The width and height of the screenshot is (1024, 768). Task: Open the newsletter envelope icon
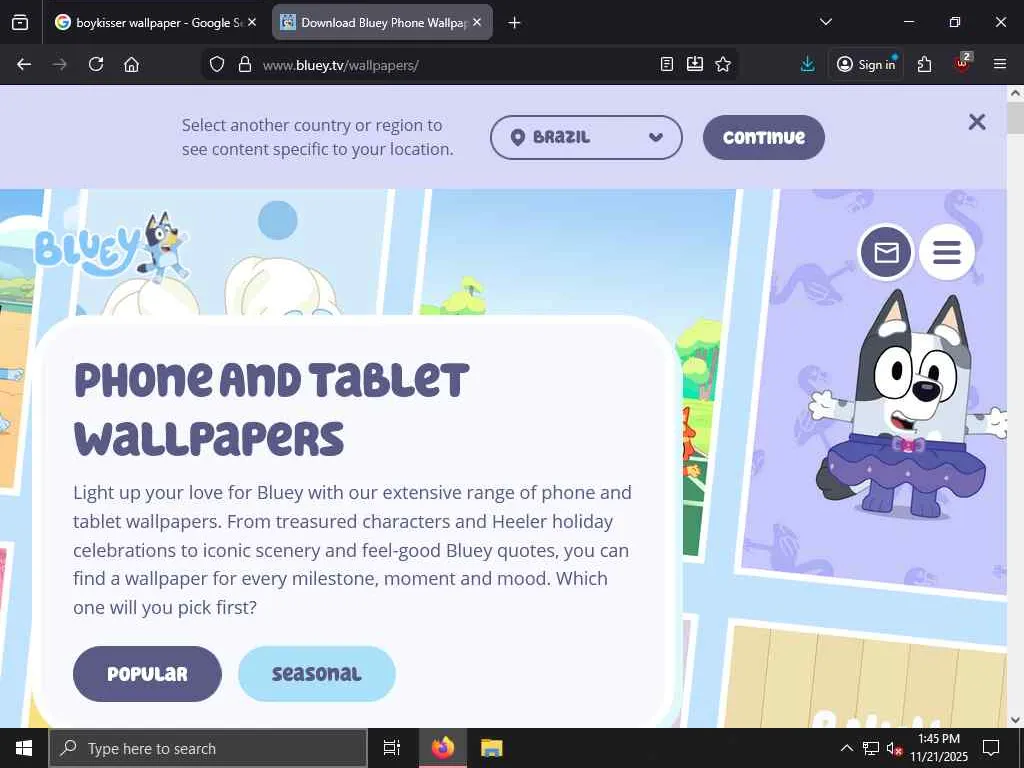pos(886,251)
